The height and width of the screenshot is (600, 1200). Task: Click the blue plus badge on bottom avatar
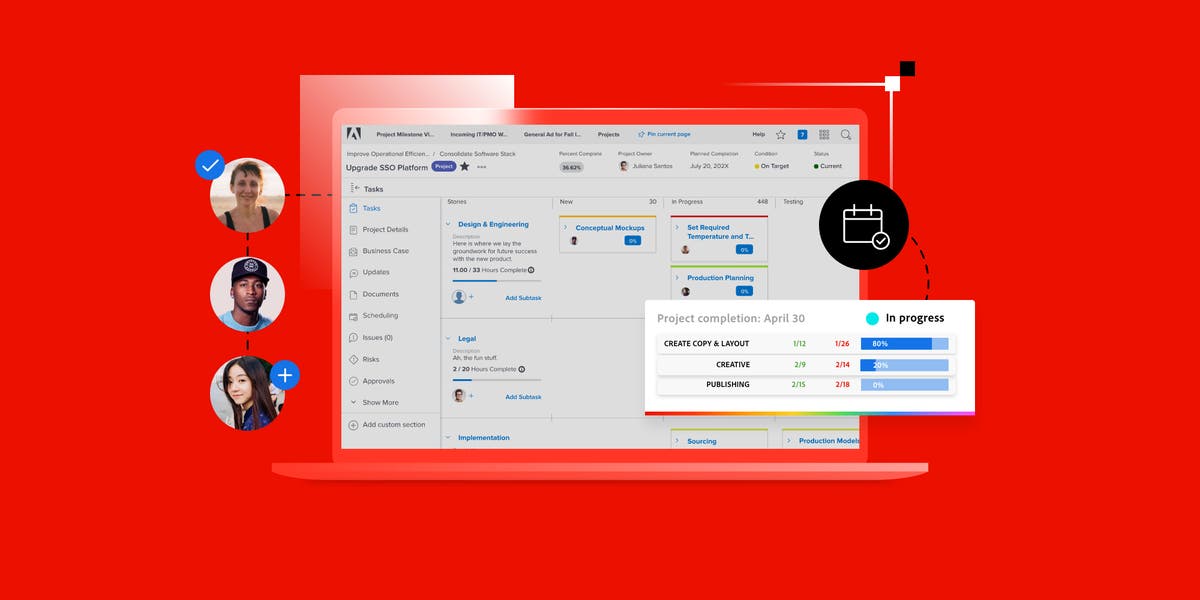[x=285, y=375]
